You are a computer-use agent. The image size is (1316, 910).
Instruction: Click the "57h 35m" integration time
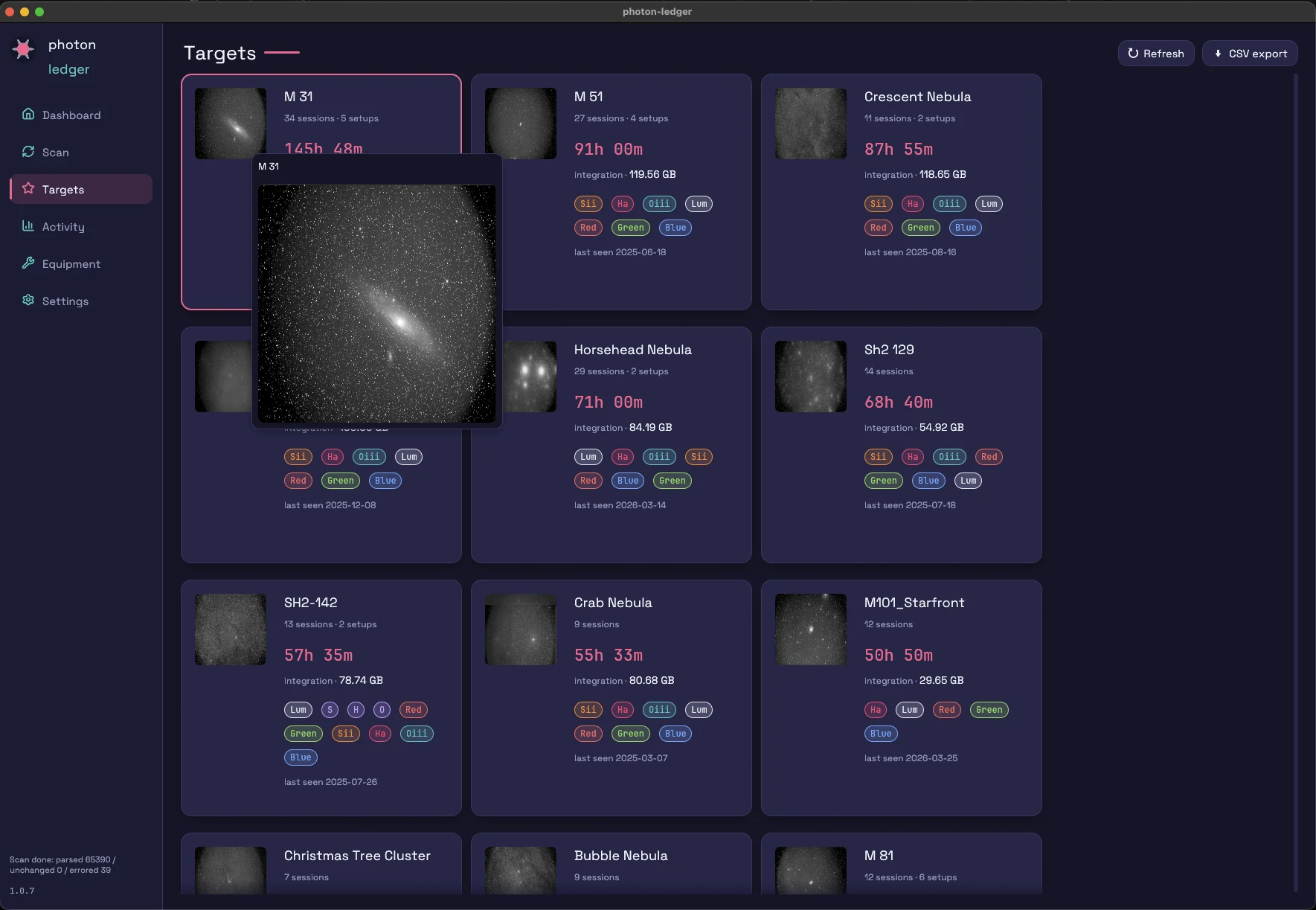318,656
